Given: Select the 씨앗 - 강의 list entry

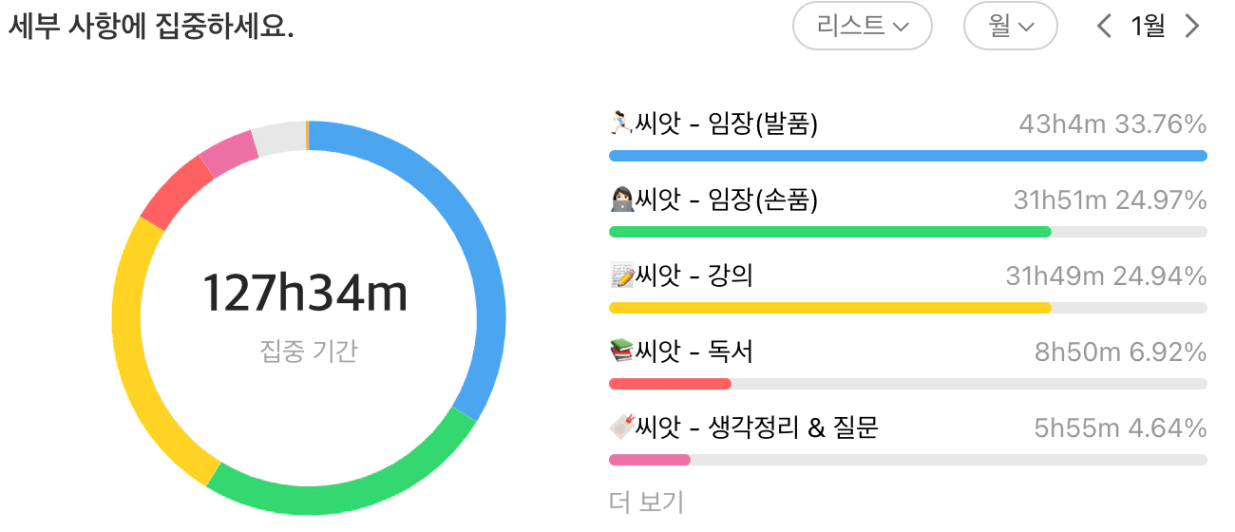Looking at the screenshot, I should pos(908,287).
